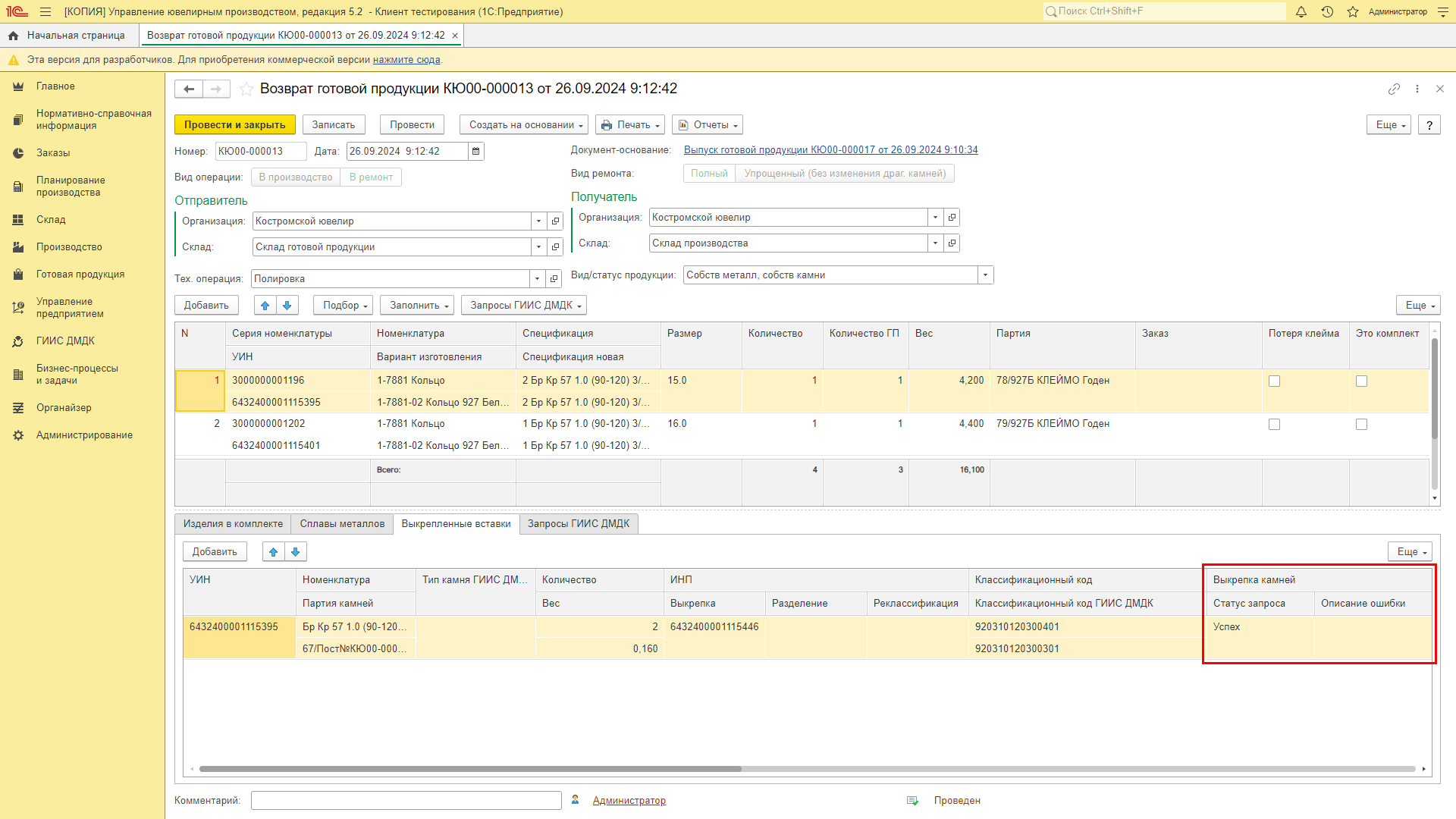Expand Создать на основании dropdown
The height and width of the screenshot is (819, 1456).
525,125
